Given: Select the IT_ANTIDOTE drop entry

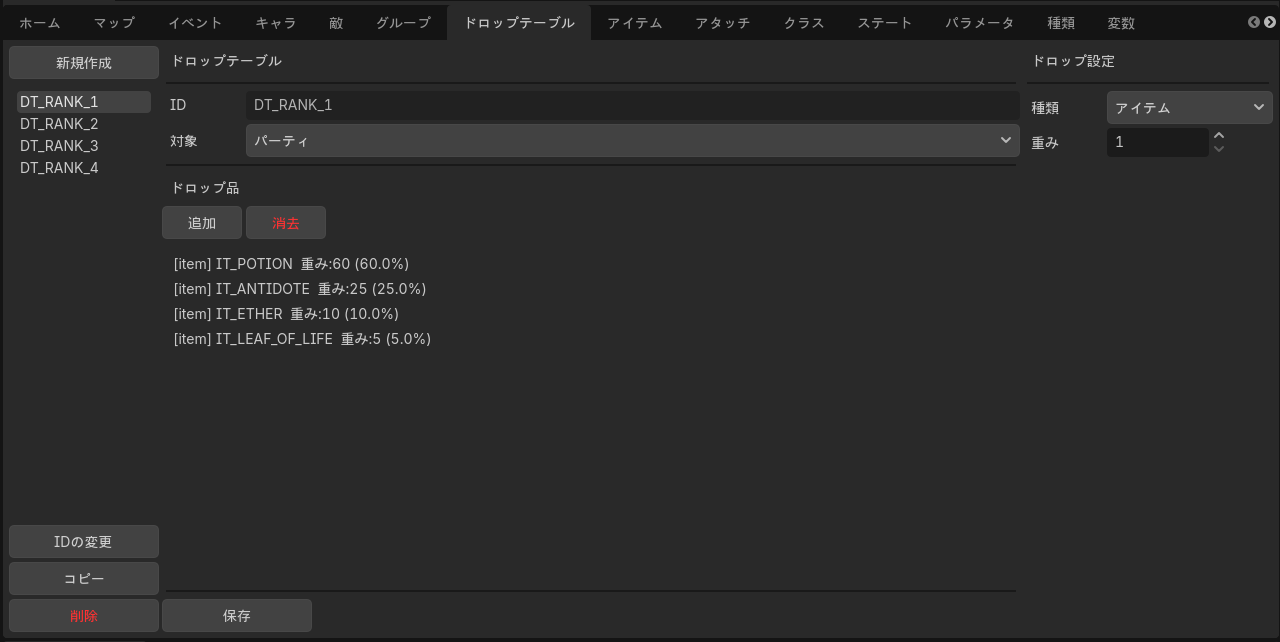Looking at the screenshot, I should coord(300,289).
